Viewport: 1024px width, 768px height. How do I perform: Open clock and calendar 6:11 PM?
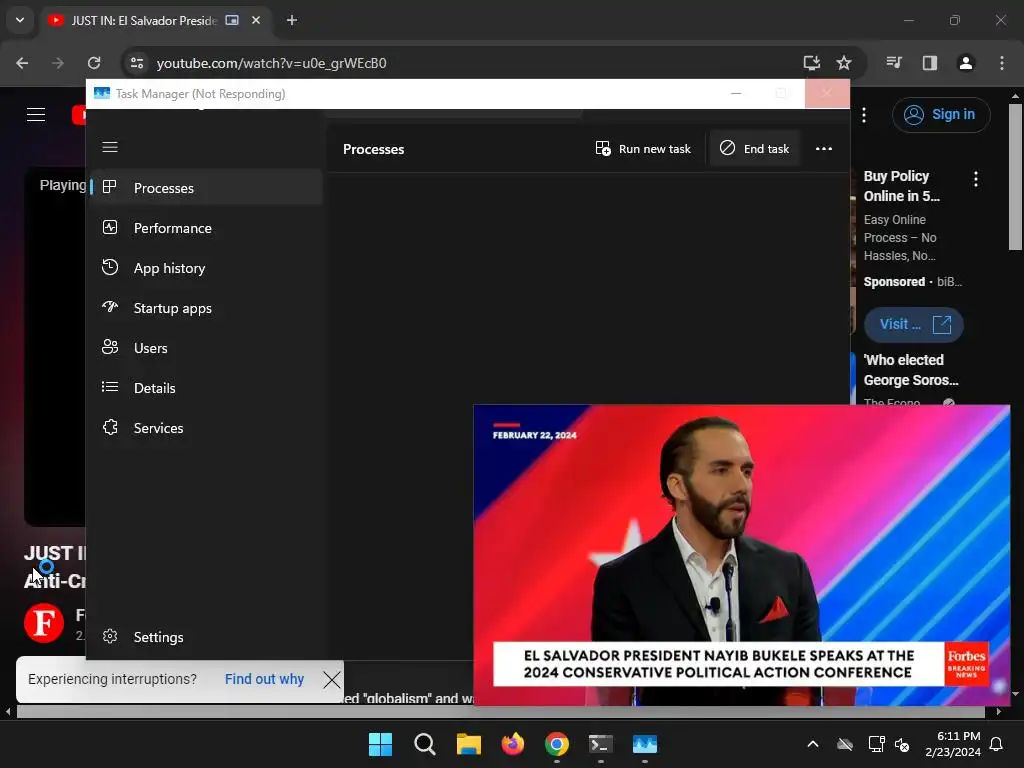coord(953,744)
